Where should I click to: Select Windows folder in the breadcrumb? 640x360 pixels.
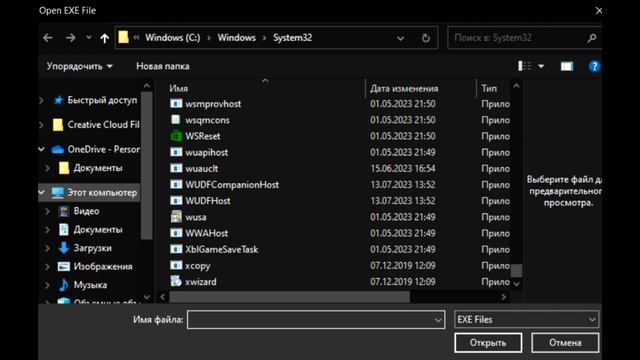coord(236,38)
